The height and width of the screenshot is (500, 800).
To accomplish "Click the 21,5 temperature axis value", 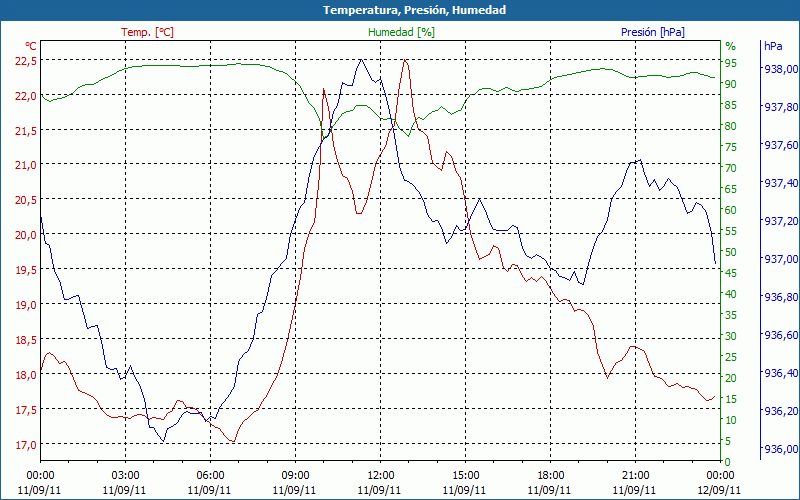I will 25,131.
